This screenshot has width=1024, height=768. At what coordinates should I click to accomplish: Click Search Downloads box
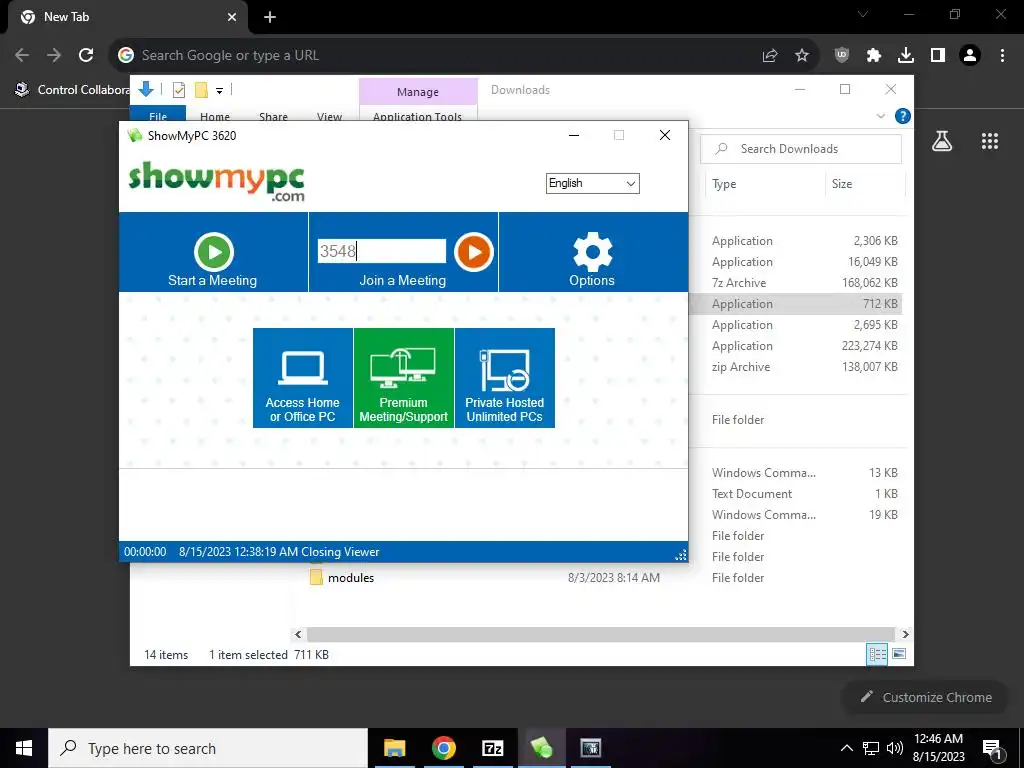pos(801,149)
